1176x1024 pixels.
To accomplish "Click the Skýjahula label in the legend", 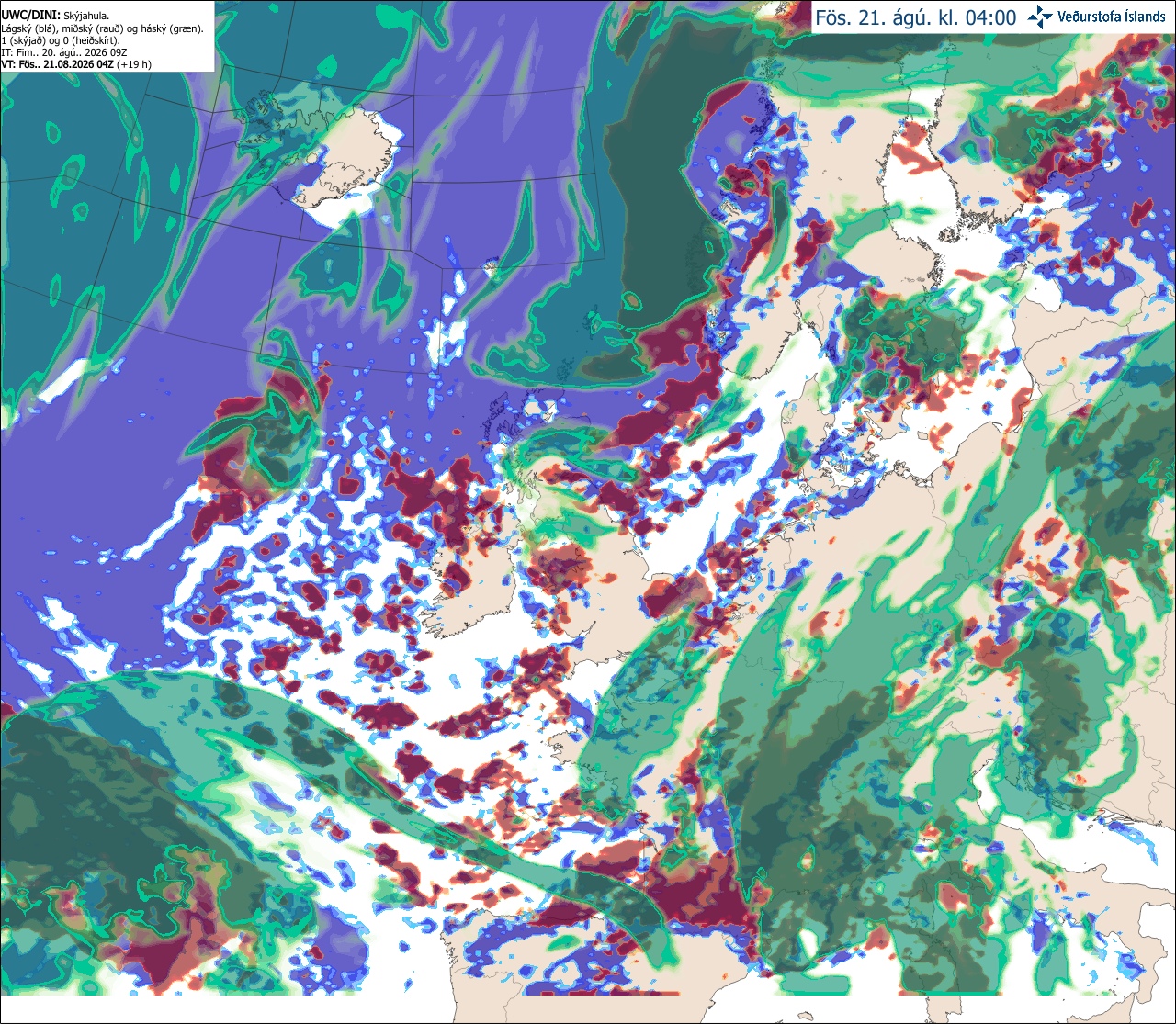I will click(x=86, y=15).
